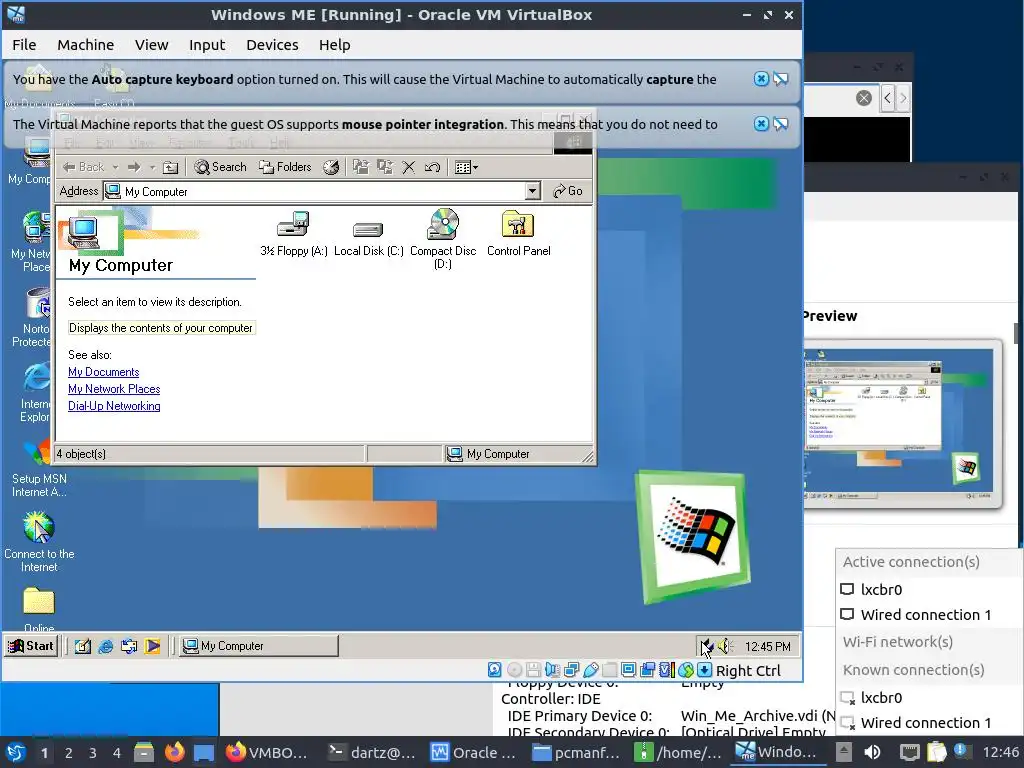1024x768 pixels.
Task: Expand the Back history dropdown arrow
Action: coord(116,167)
